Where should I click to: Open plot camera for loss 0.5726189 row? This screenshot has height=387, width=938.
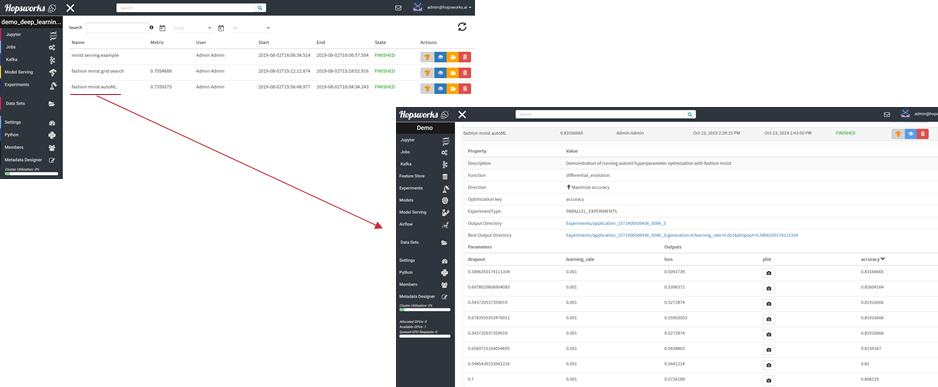(x=769, y=380)
